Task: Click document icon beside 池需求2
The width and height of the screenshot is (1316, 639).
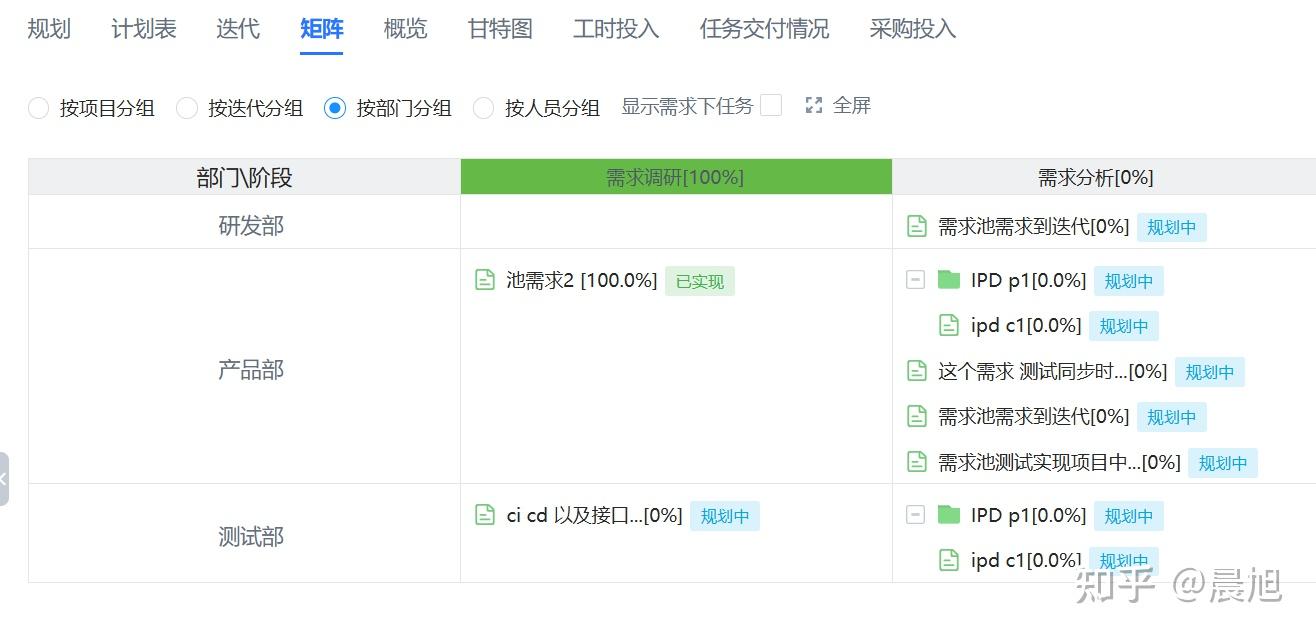Action: pos(485,281)
